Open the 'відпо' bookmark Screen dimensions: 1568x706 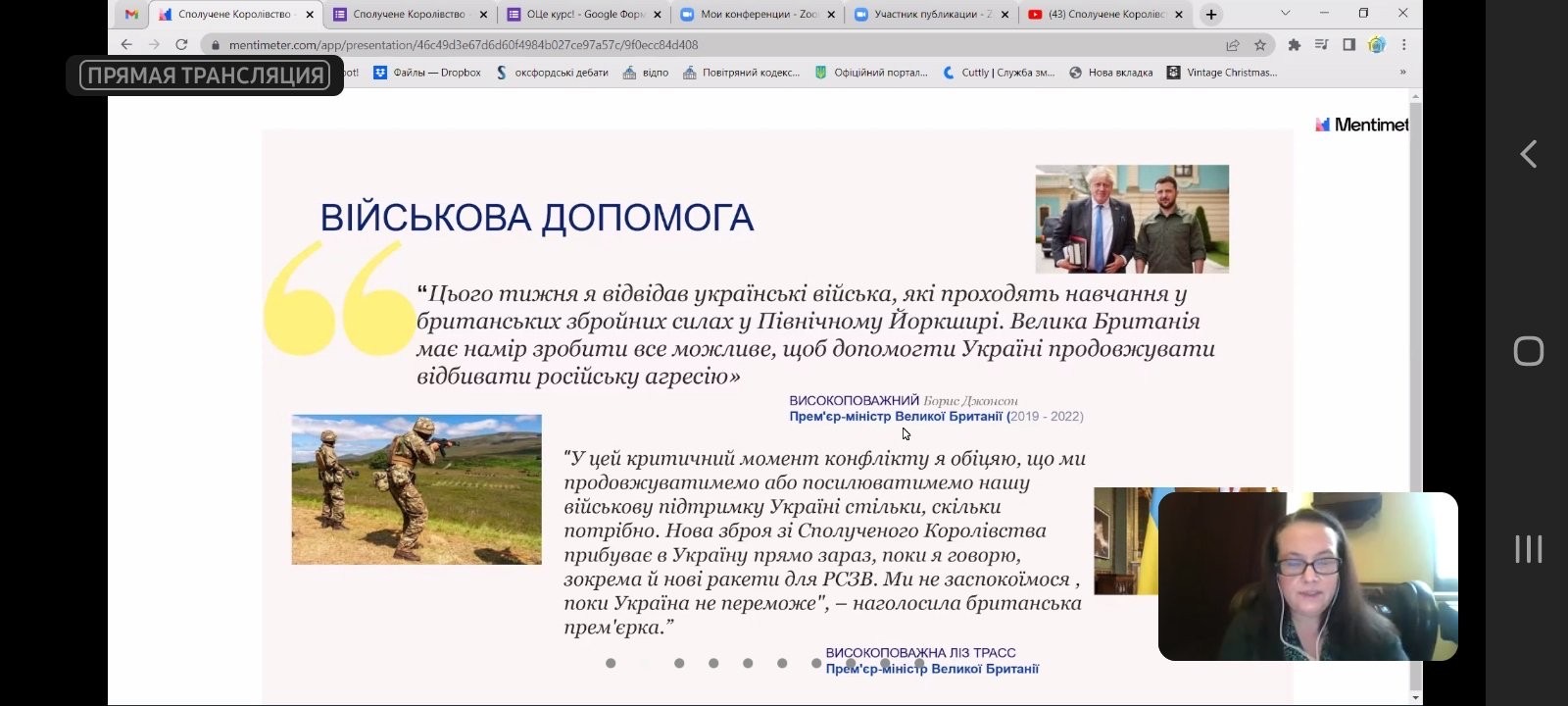[x=646, y=73]
